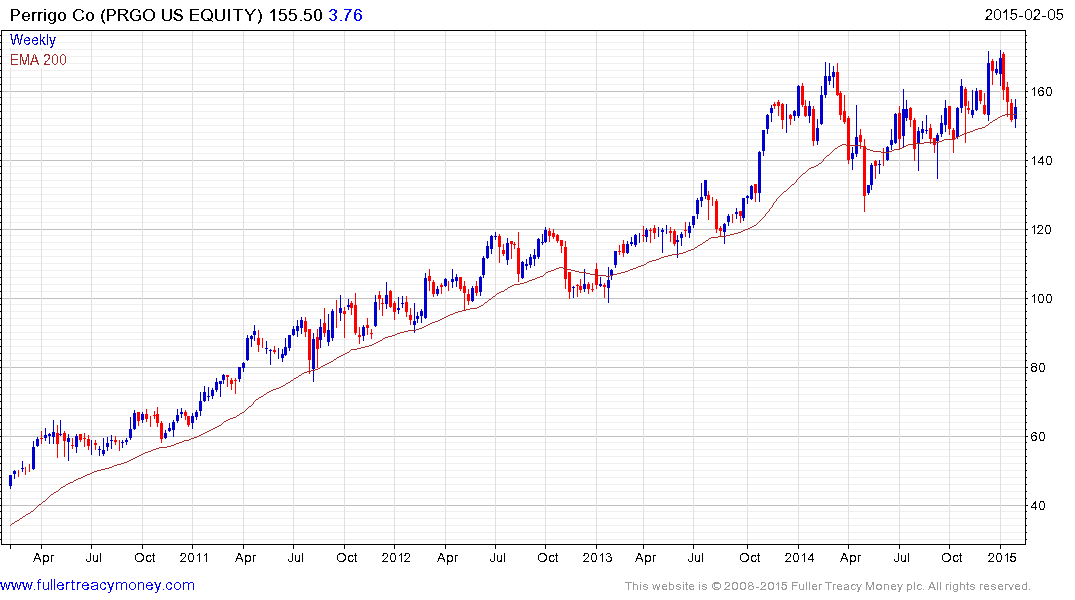
Task: Click the 2015 year label on time axis
Action: coord(1002,557)
